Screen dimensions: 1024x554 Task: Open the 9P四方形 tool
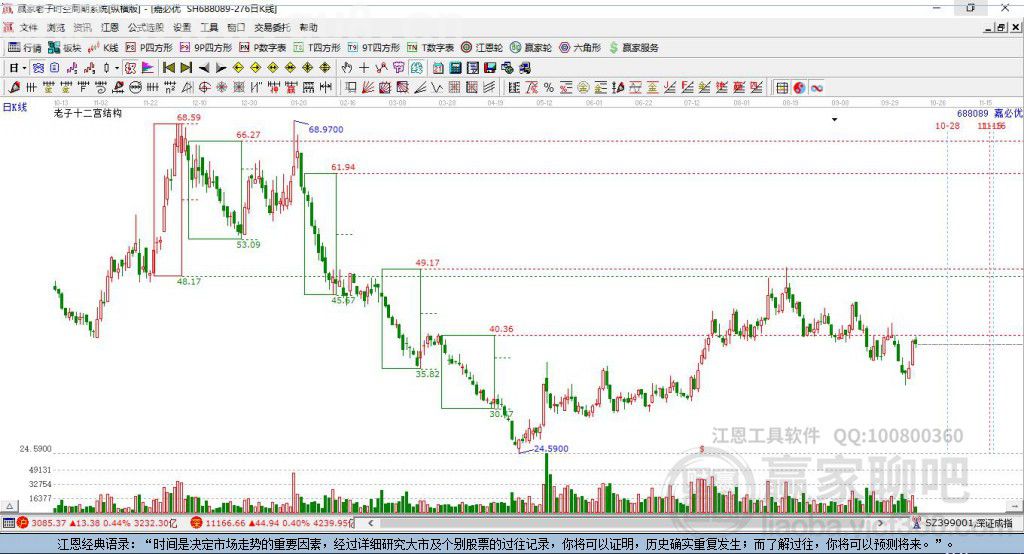click(x=206, y=48)
